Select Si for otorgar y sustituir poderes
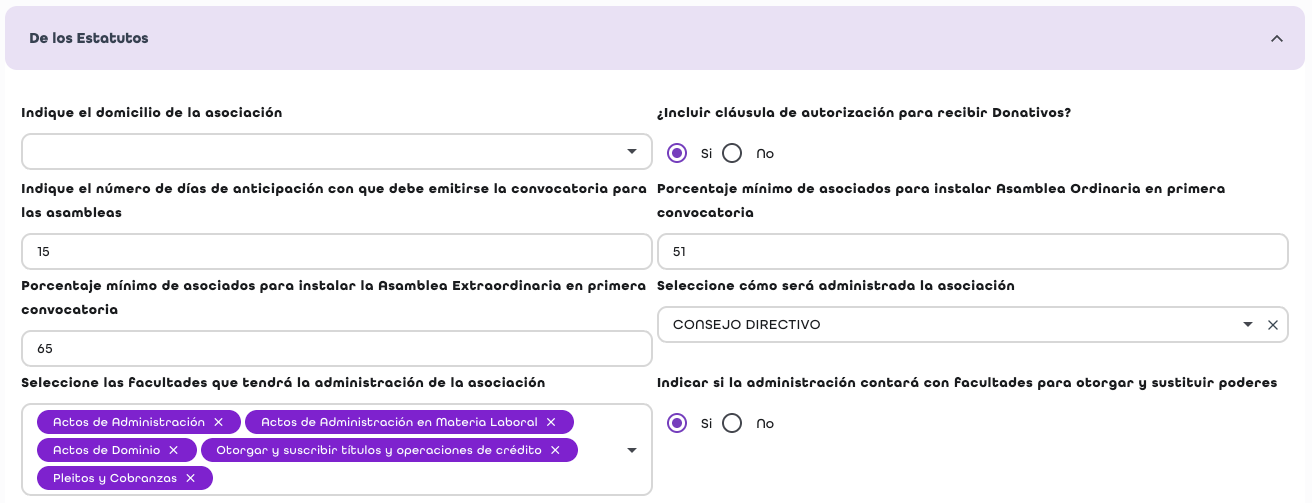 tap(677, 423)
